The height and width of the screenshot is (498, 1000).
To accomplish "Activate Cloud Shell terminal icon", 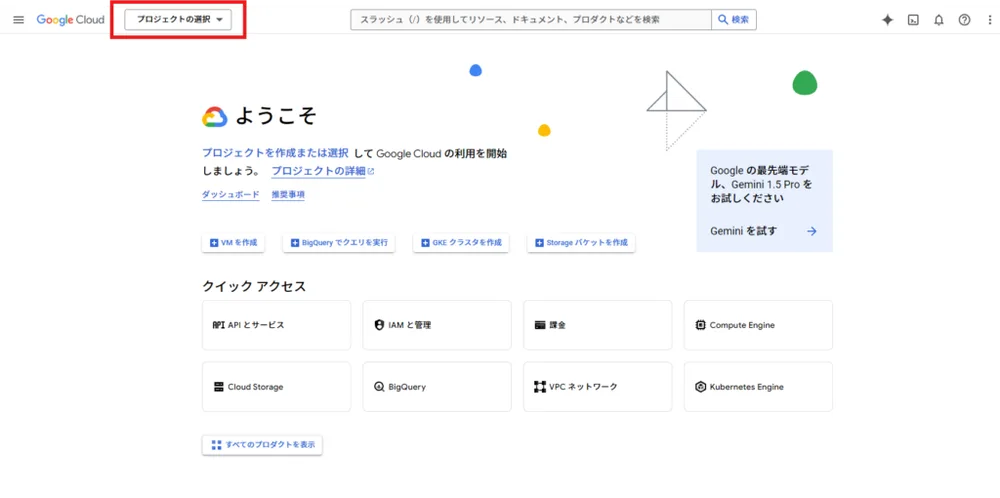I will (913, 20).
